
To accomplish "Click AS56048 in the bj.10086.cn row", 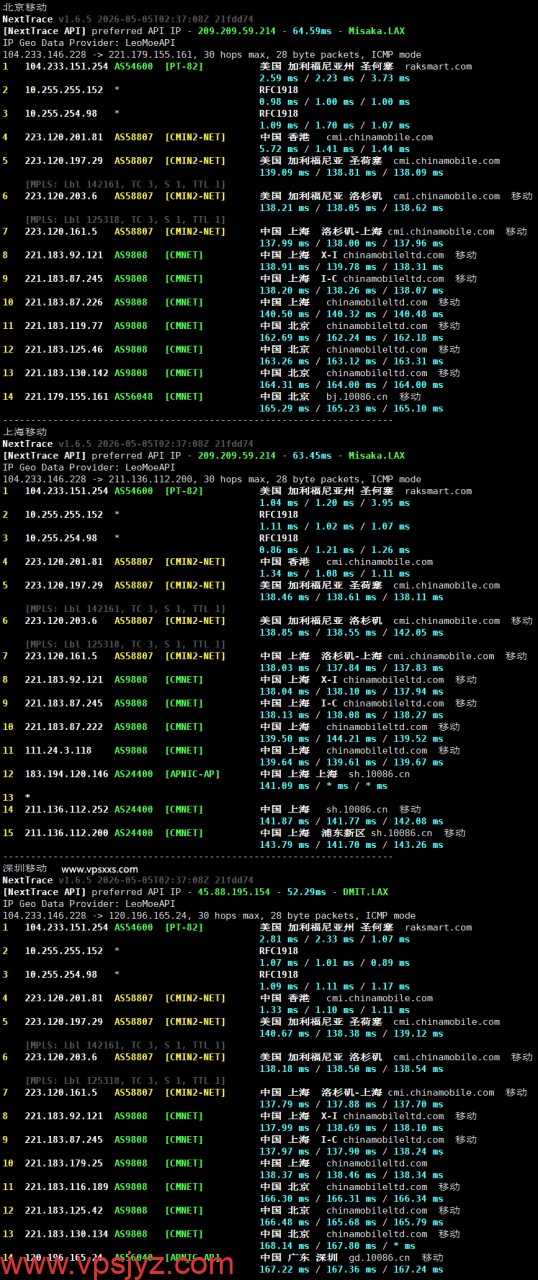I will [x=134, y=396].
